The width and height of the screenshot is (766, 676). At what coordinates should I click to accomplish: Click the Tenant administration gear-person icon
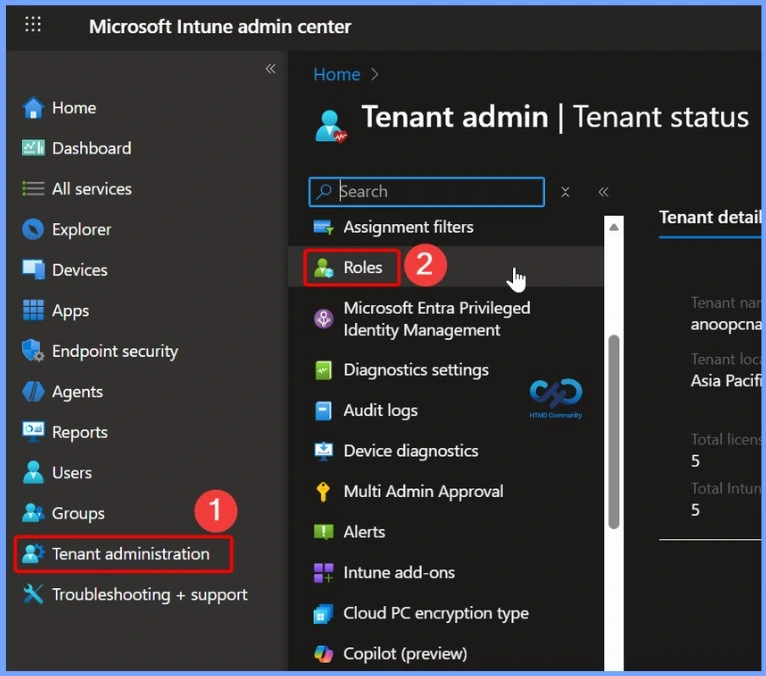click(33, 553)
